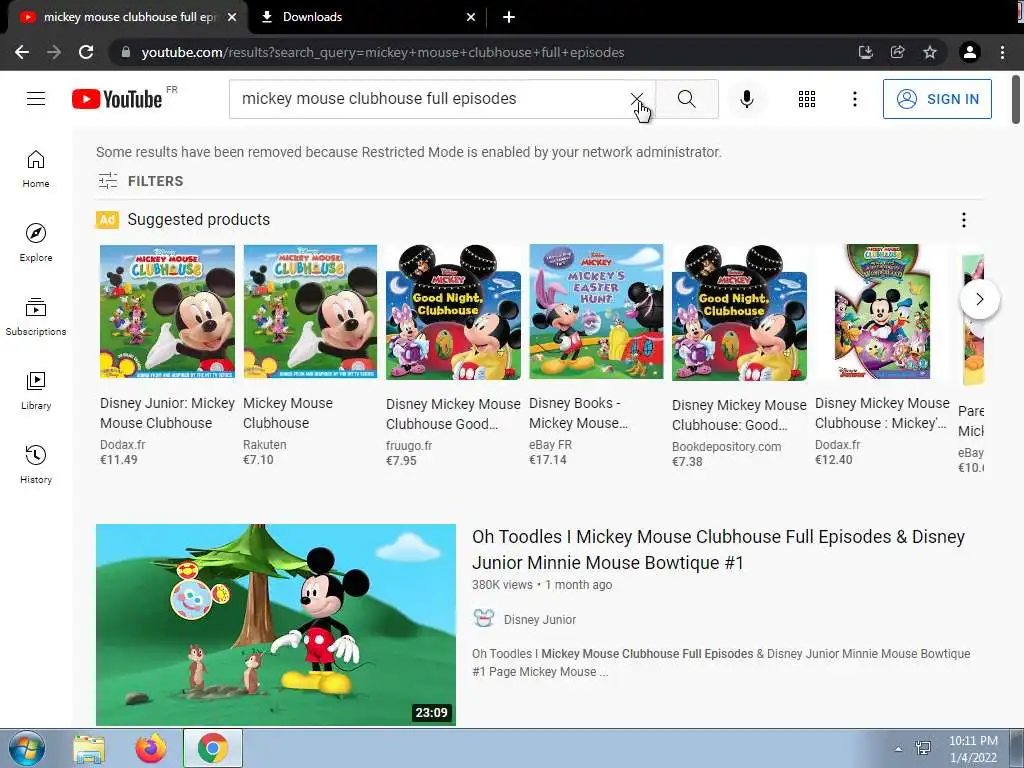The image size is (1024, 768).
Task: Click 'Disney Mickey Mouse Clubhouse : Mickey'…' title
Action: (x=882, y=413)
